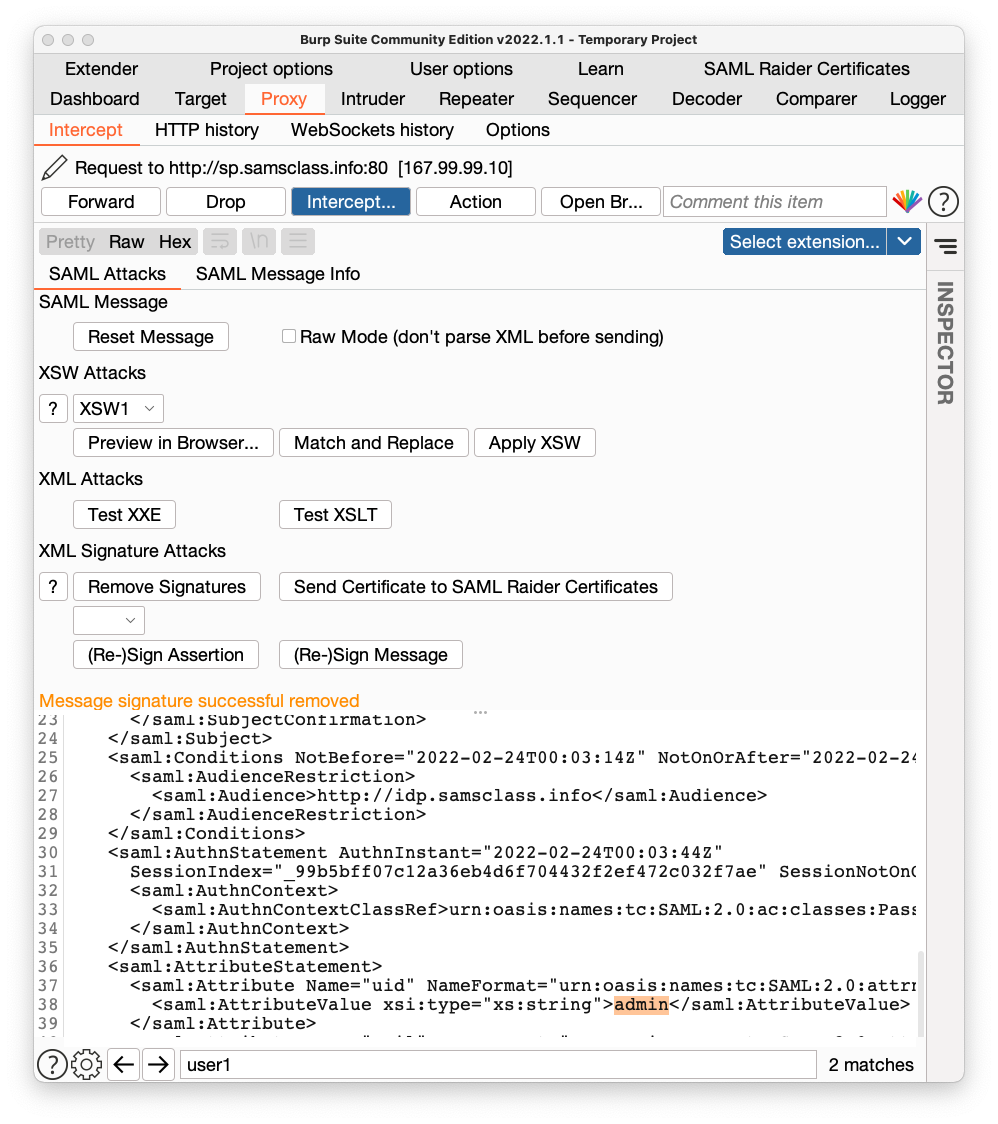
Task: Go to the previous search match arrow
Action: tap(123, 1065)
